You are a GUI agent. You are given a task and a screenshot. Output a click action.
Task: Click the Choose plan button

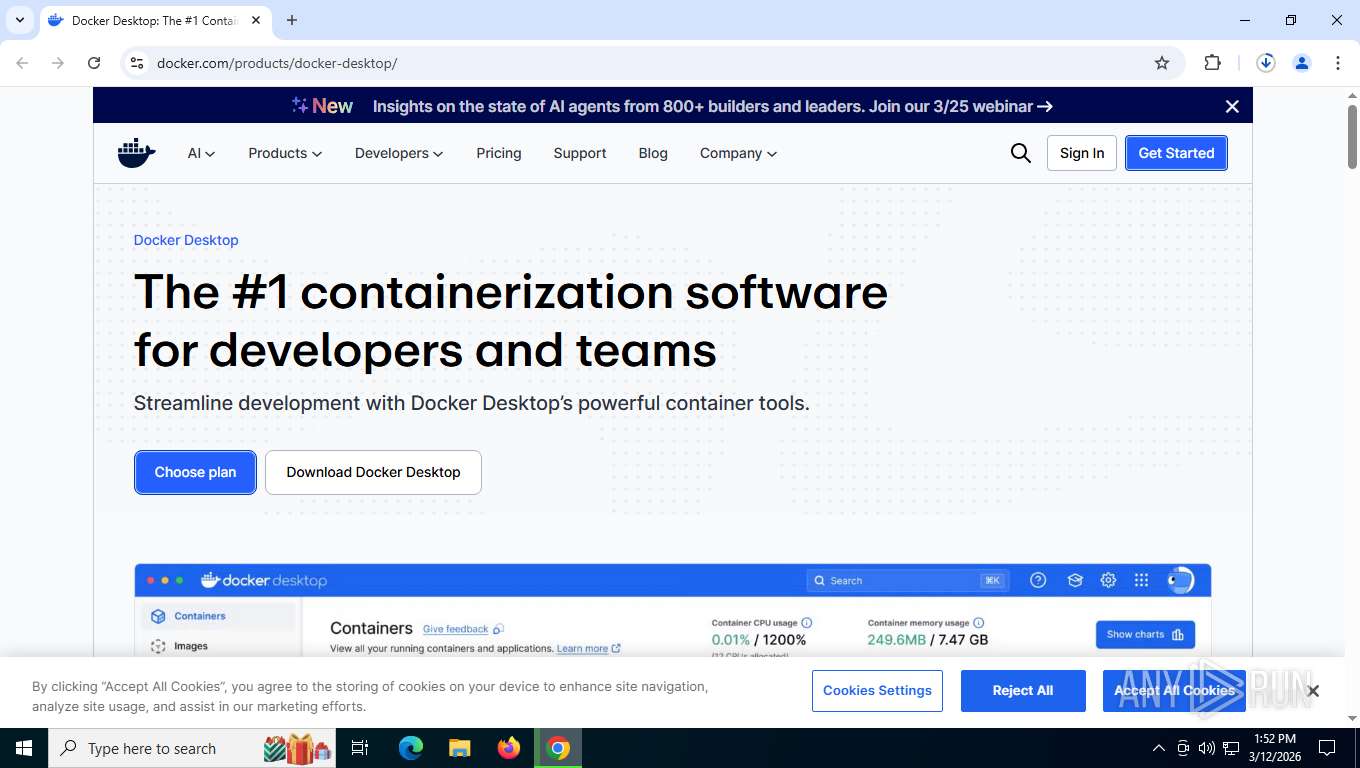[195, 472]
